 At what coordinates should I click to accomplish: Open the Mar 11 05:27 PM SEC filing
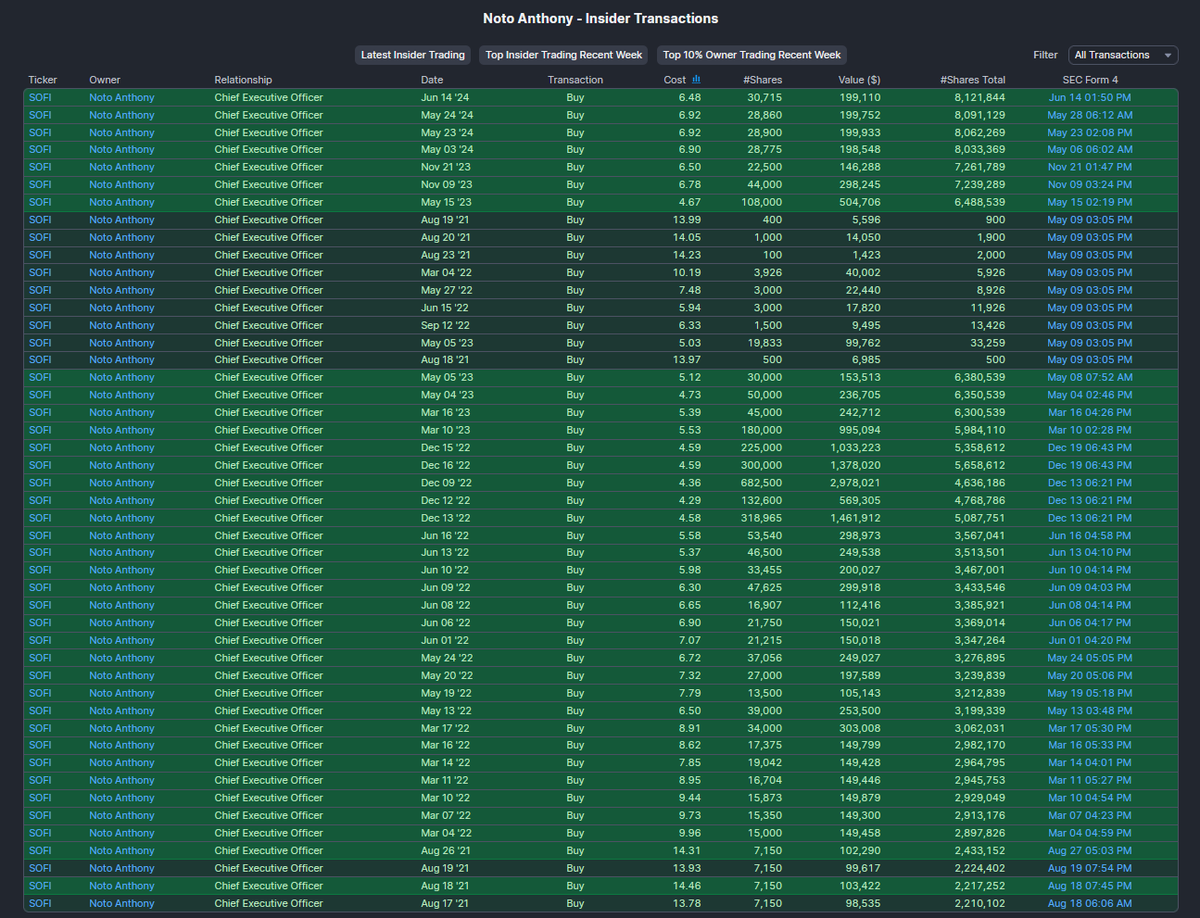tap(1090, 780)
